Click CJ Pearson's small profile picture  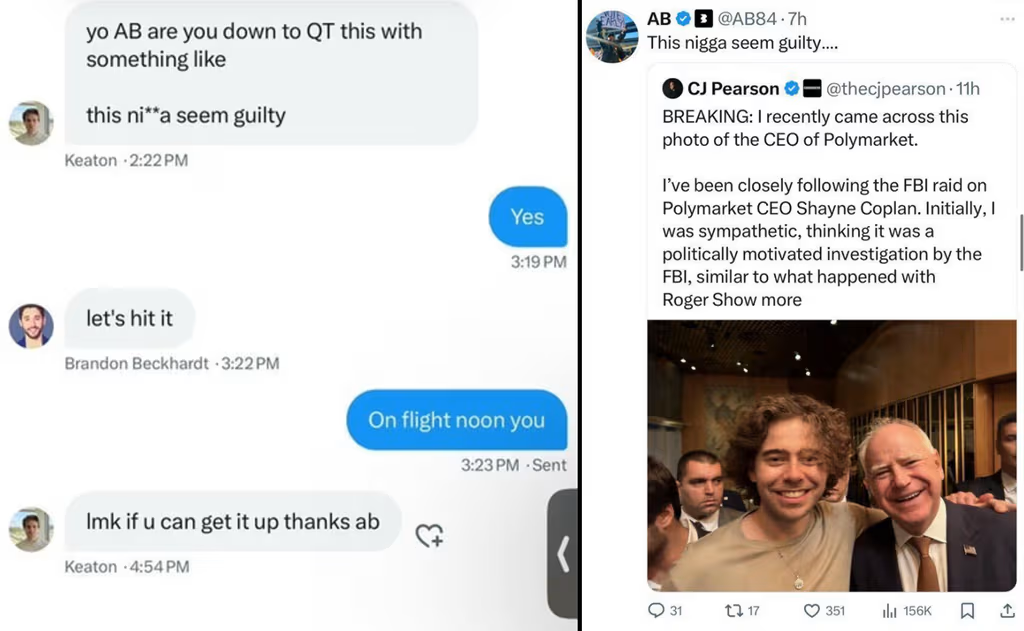pyautogui.click(x=672, y=88)
